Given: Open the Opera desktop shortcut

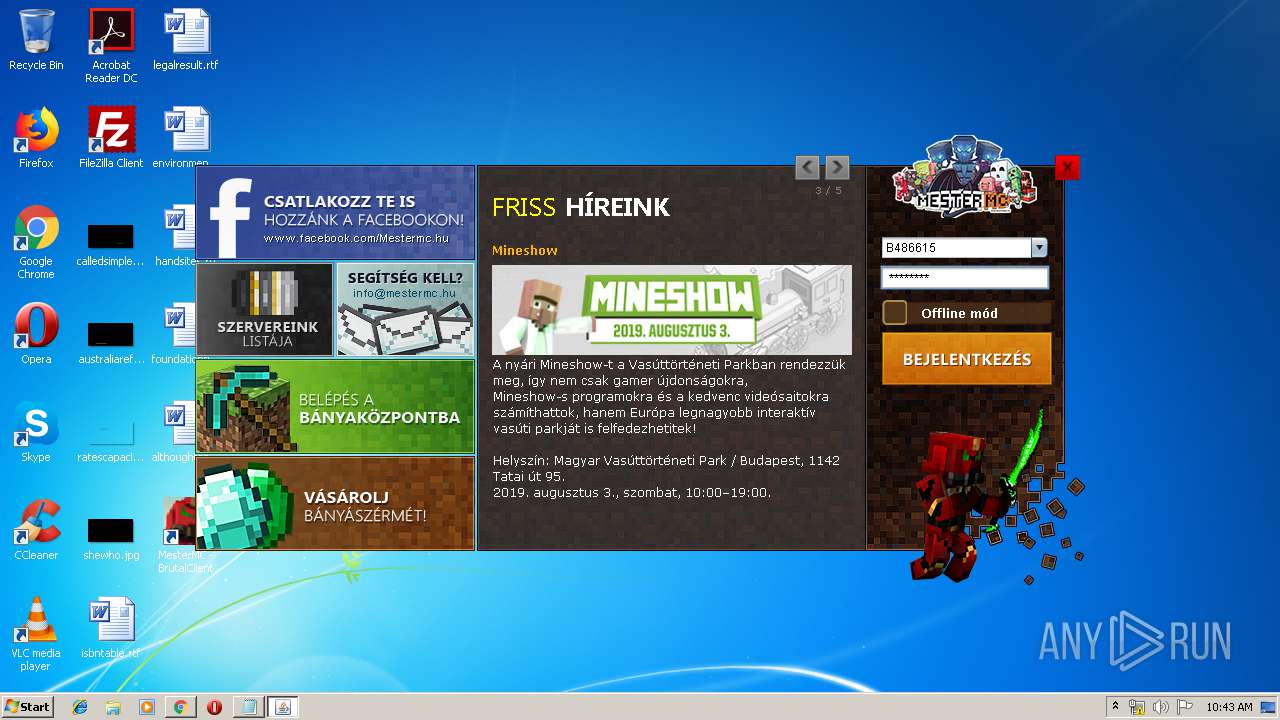Looking at the screenshot, I should click(x=36, y=334).
